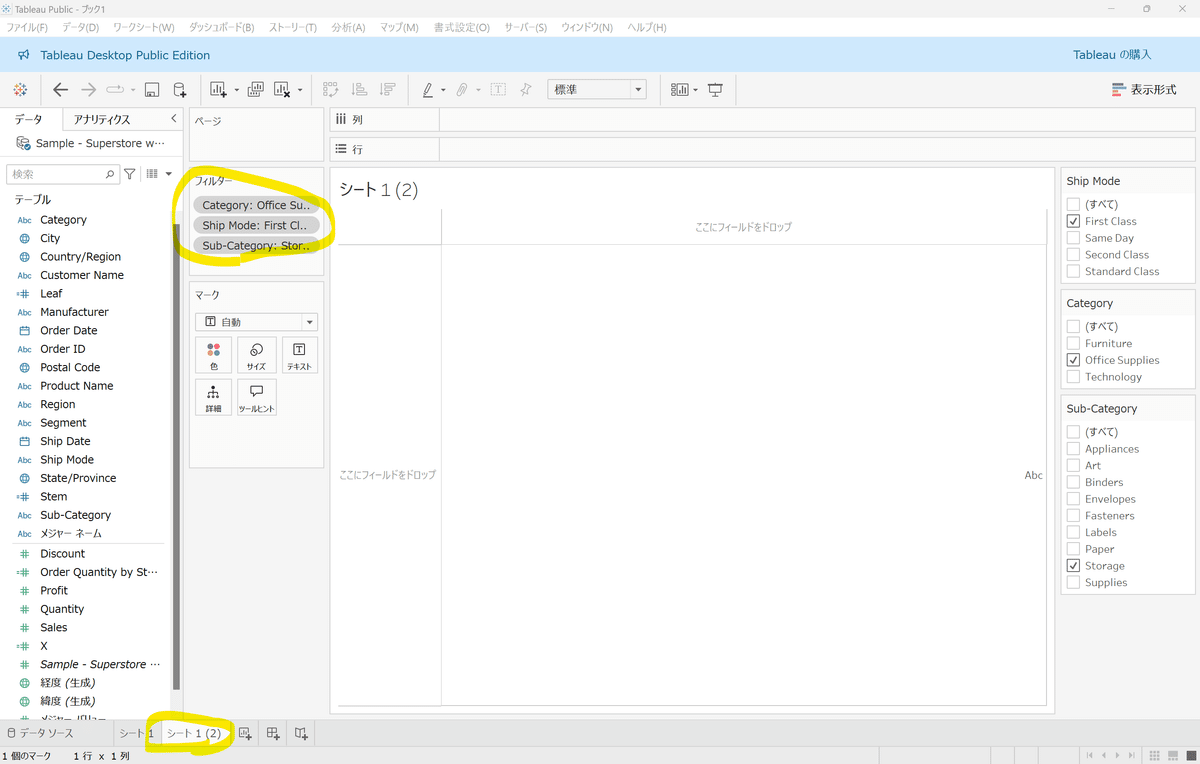Add a new dashboard tab icon

[273, 734]
